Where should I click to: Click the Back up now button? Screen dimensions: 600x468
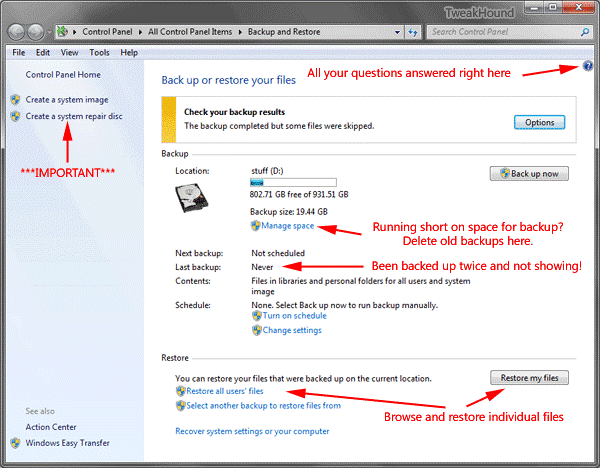[x=529, y=174]
